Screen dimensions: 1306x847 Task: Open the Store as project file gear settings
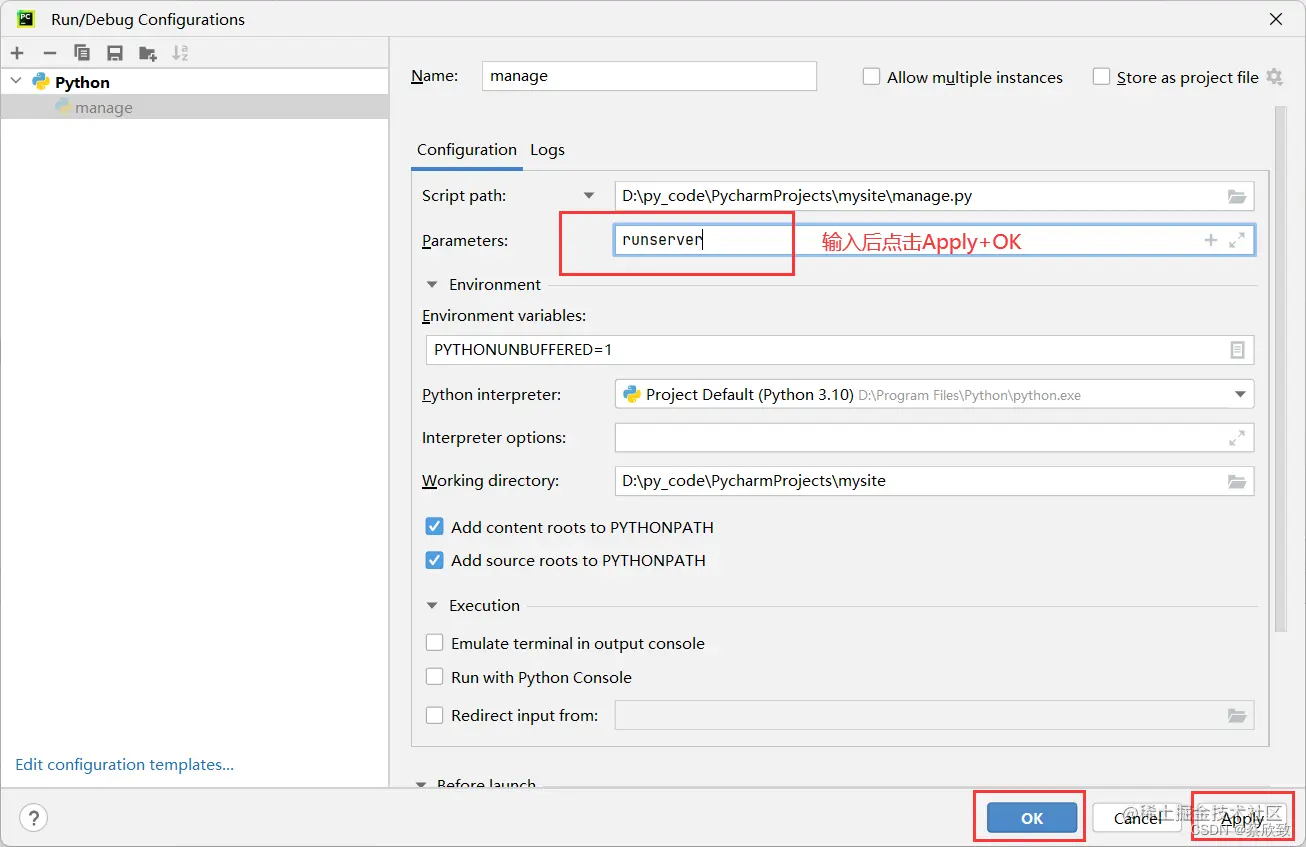1274,77
